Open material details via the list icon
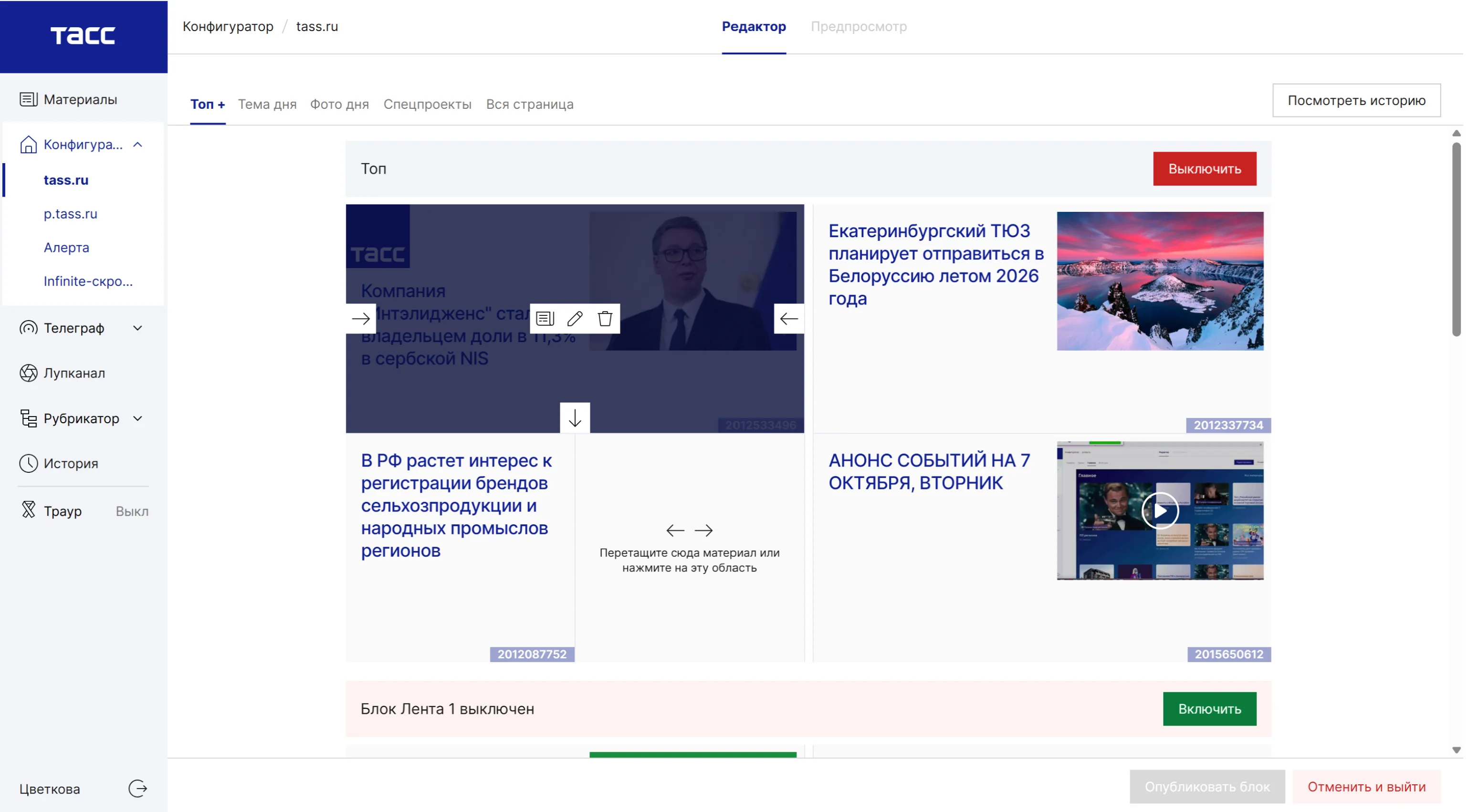1468x812 pixels. point(545,319)
